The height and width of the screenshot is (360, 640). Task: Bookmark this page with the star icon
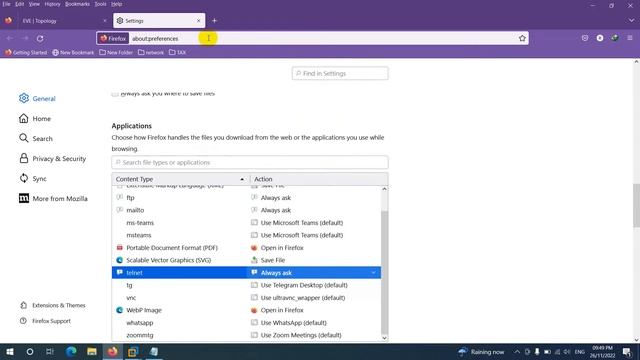click(x=522, y=38)
